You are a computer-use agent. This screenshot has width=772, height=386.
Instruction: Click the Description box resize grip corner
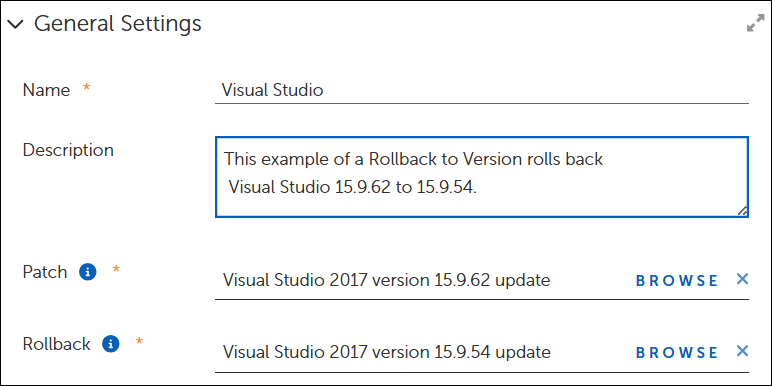coord(742,211)
